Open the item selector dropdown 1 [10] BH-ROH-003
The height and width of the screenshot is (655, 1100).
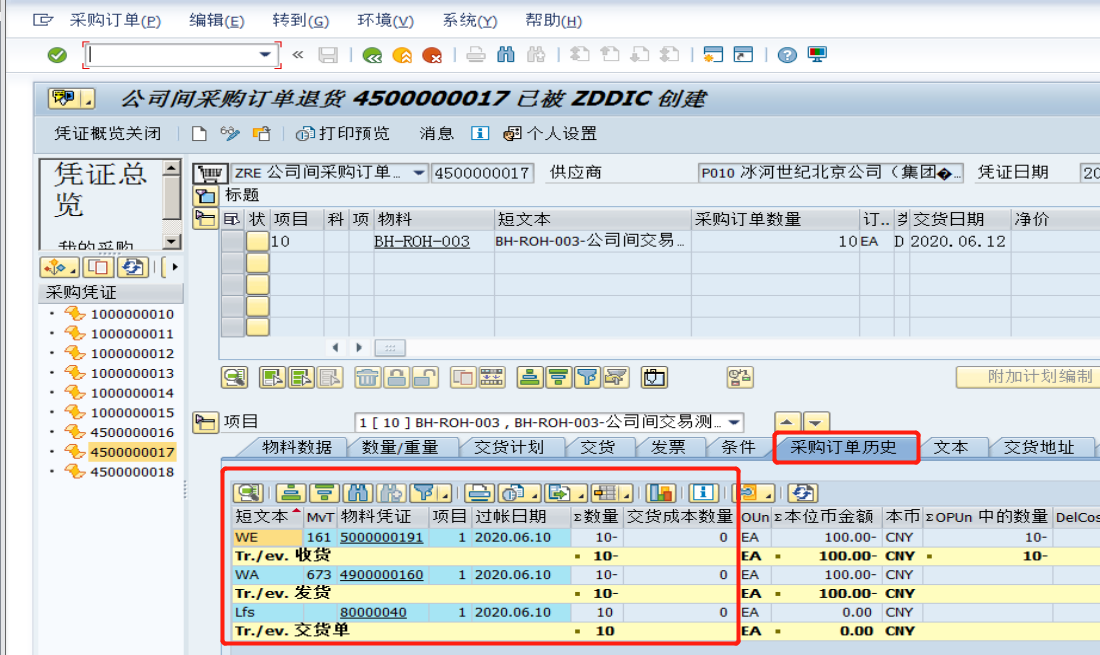(x=735, y=422)
